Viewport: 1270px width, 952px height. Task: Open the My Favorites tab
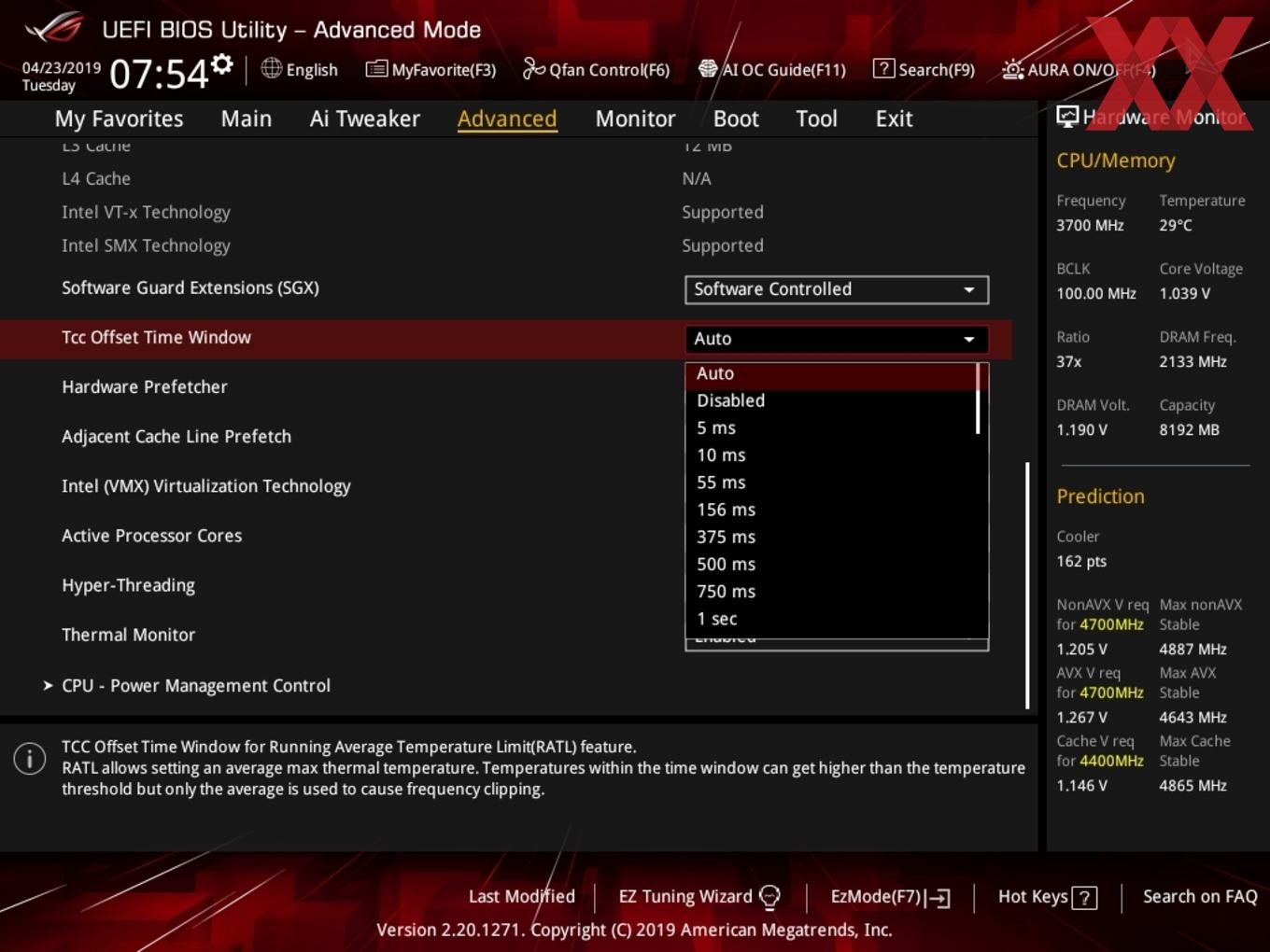[x=119, y=119]
